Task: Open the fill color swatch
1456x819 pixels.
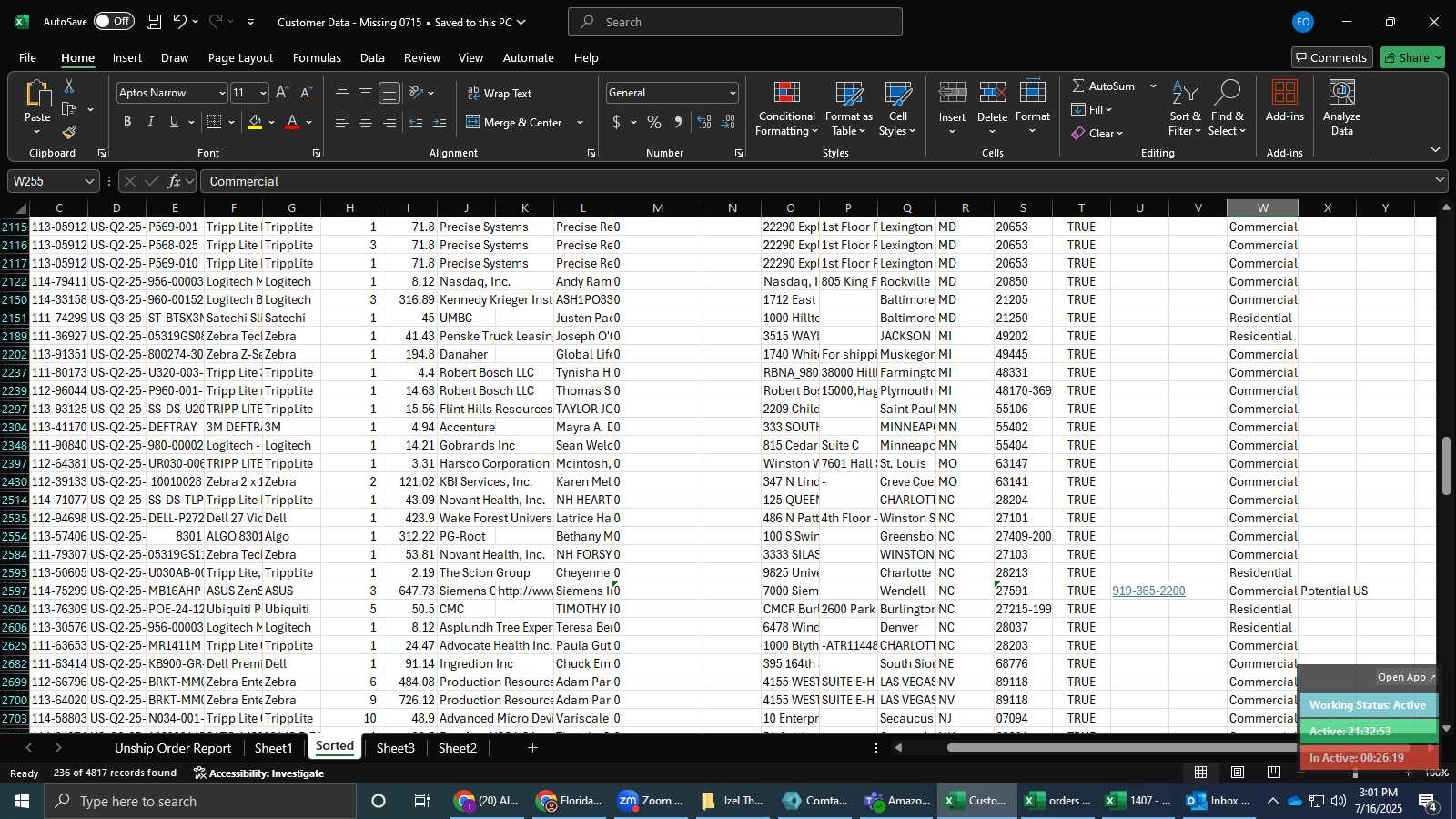Action: pos(255,122)
